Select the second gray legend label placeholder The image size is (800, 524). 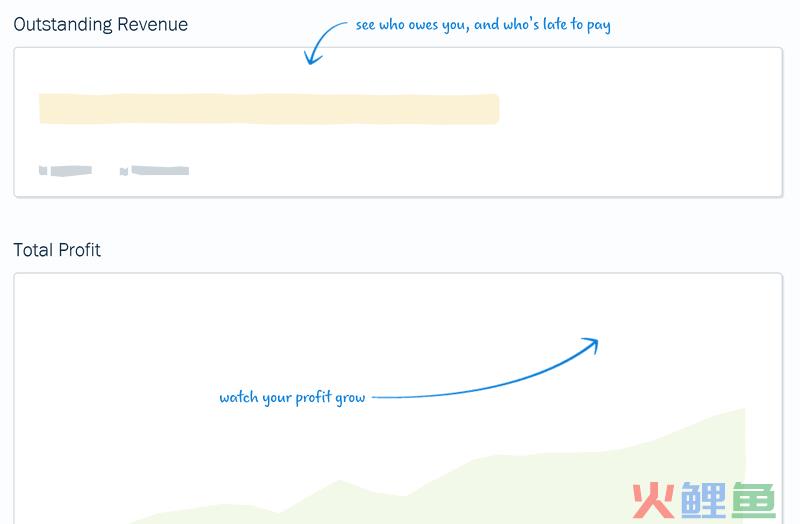coord(160,170)
